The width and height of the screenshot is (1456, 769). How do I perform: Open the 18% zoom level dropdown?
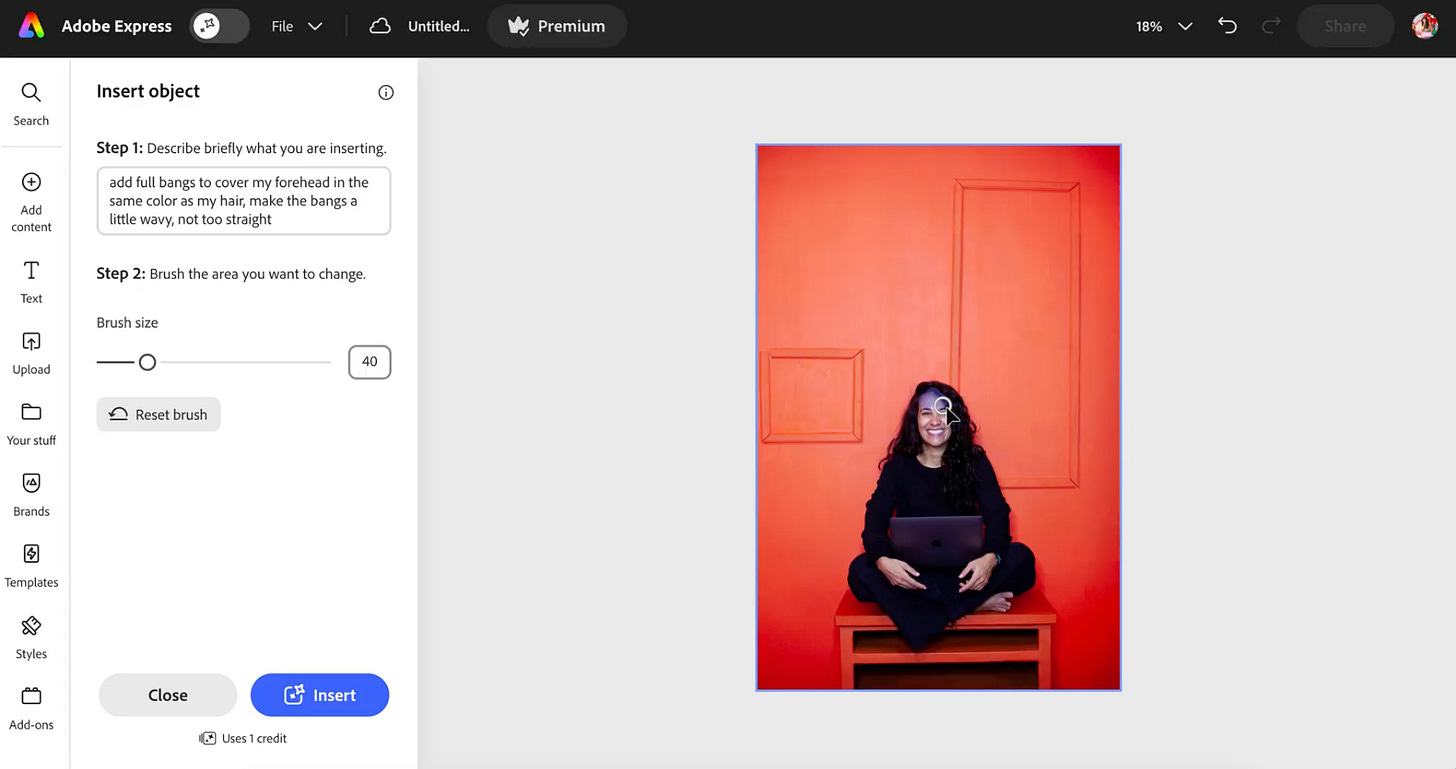coord(1164,26)
